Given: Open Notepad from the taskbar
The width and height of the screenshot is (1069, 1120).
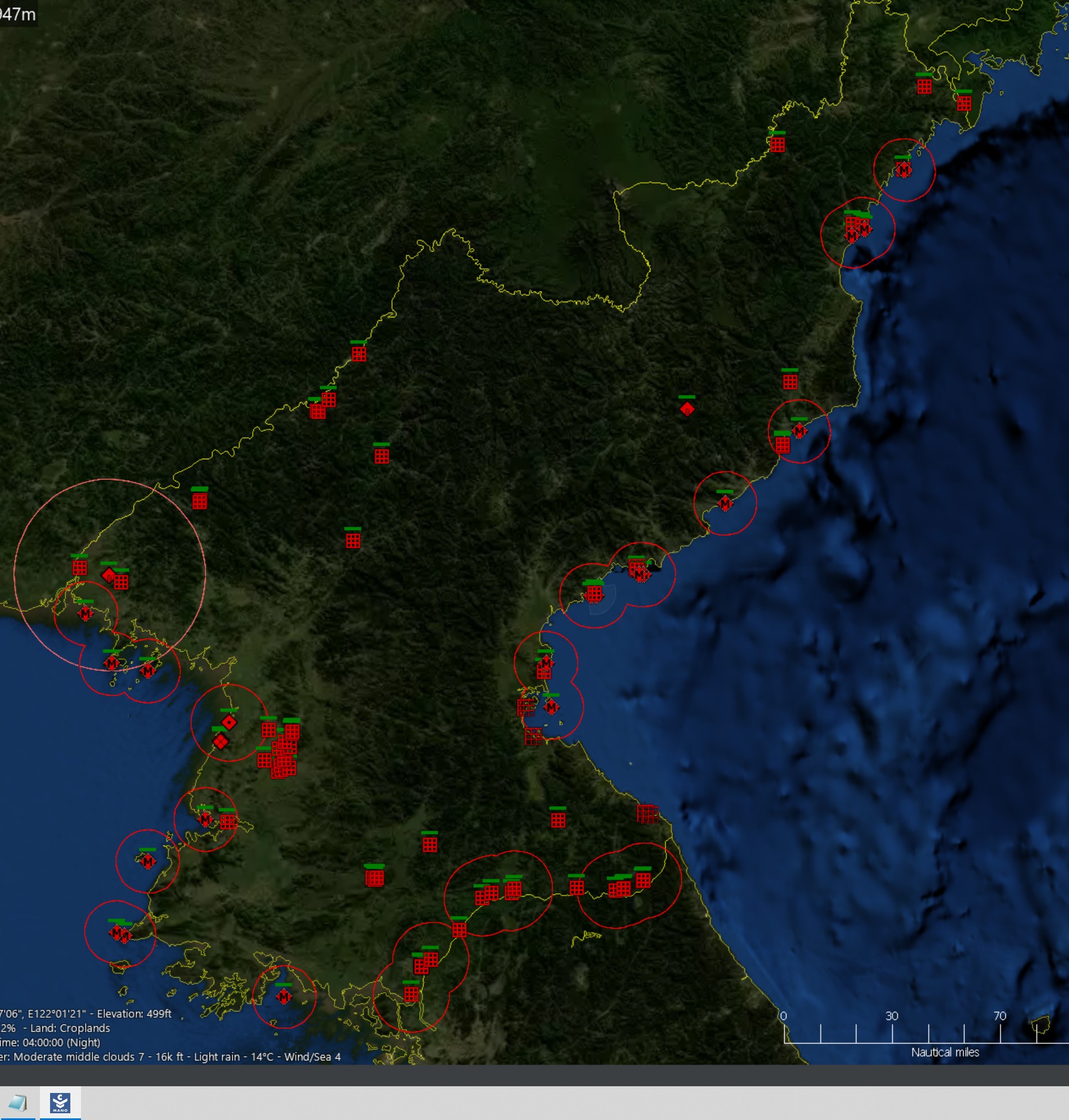Looking at the screenshot, I should (17, 1103).
